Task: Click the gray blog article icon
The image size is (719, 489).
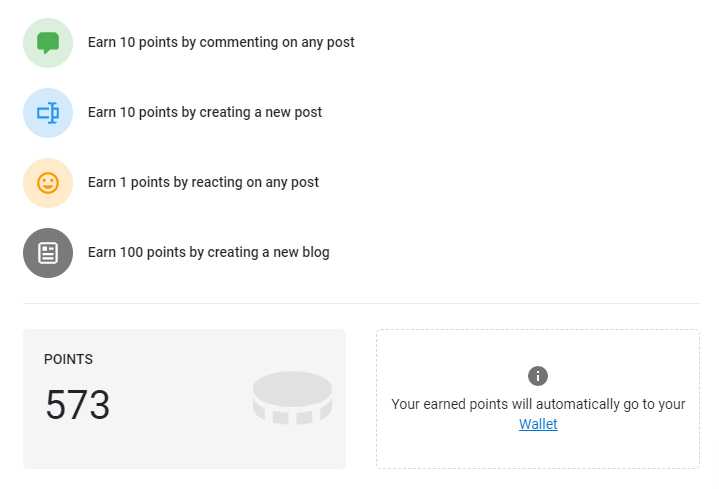Action: pos(48,253)
